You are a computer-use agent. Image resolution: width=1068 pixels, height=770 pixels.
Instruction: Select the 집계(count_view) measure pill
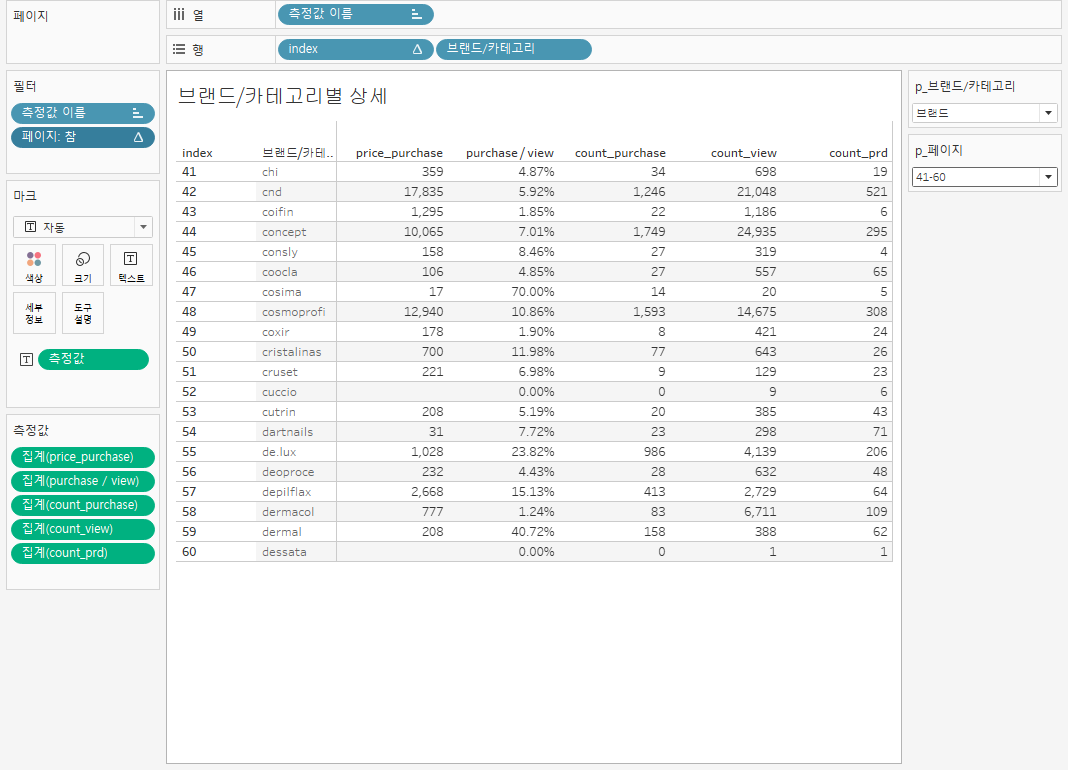(83, 529)
